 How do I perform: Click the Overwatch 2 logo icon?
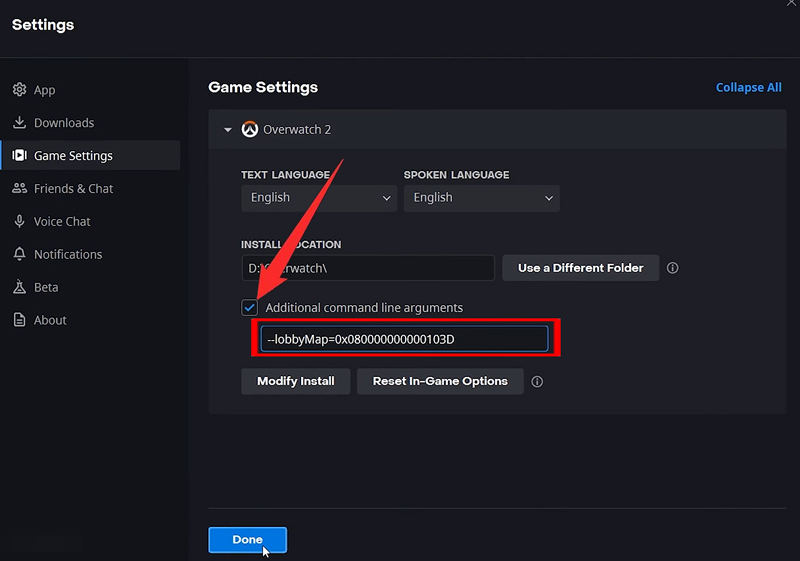[x=249, y=129]
